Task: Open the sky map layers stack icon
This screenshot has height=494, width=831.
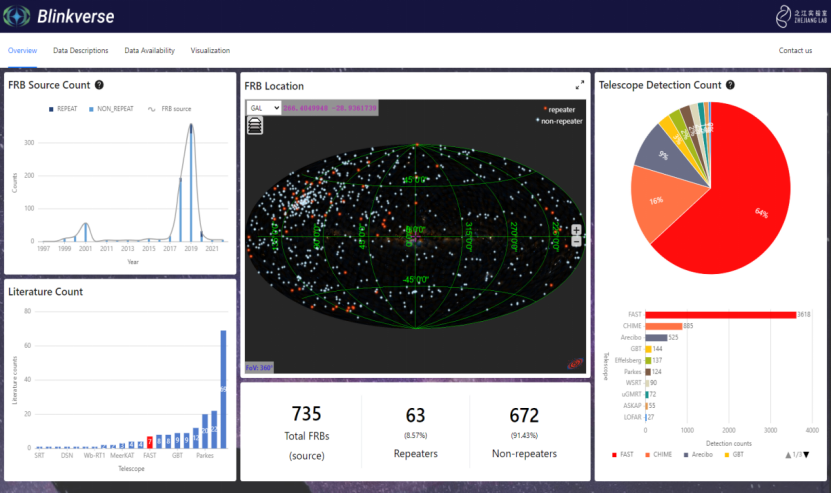Action: [255, 126]
